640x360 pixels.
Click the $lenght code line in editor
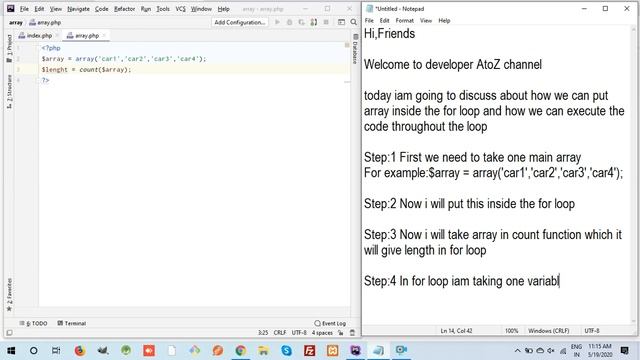click(x=86, y=69)
